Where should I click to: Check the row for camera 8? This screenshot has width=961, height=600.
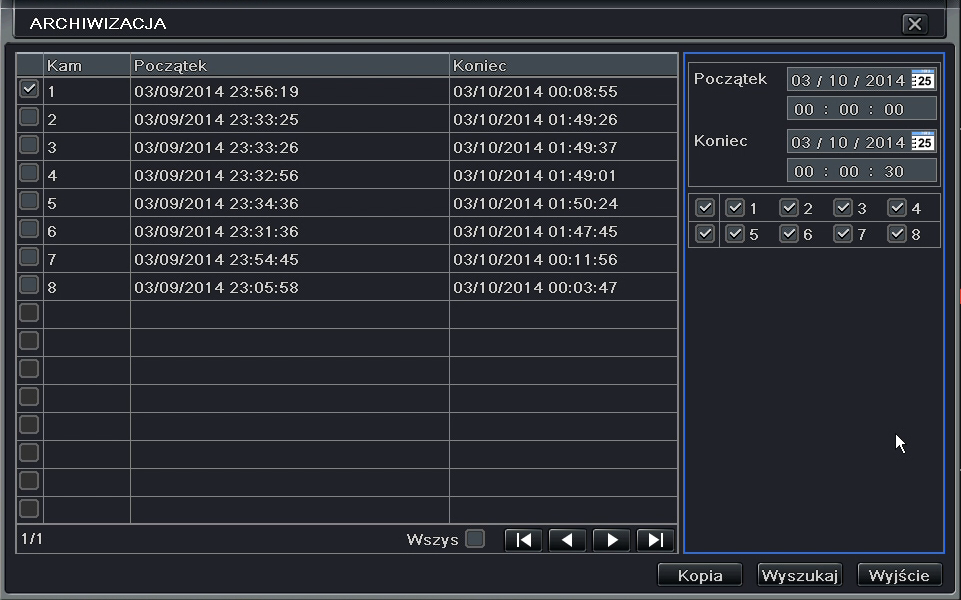click(x=29, y=285)
